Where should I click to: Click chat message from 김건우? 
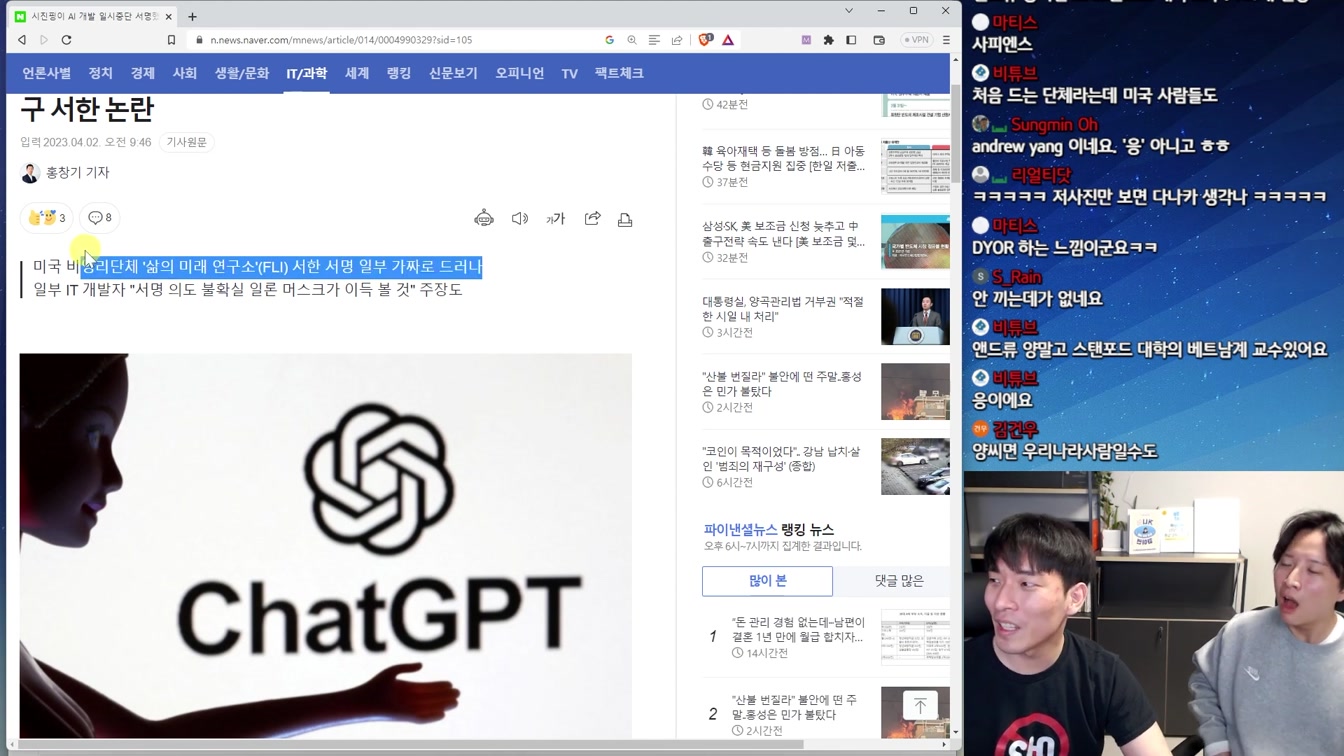click(x=1065, y=451)
